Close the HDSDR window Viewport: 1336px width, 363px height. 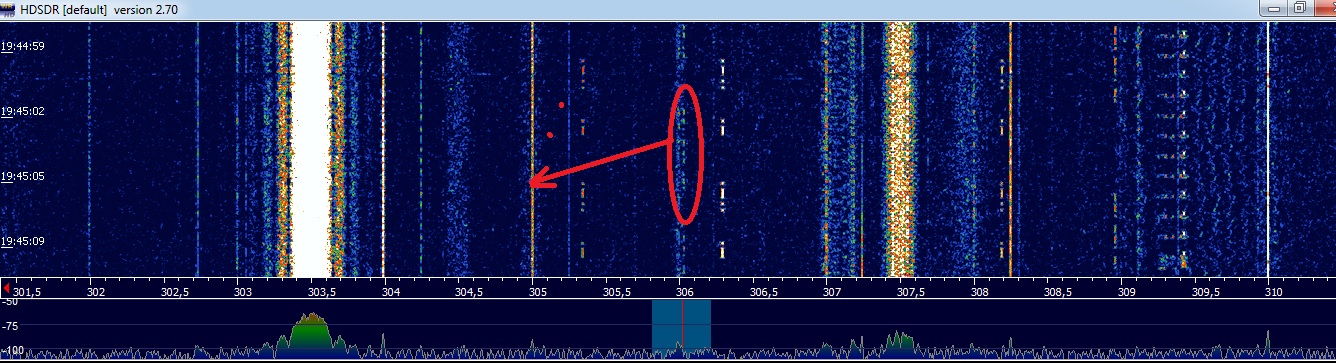coord(1322,8)
